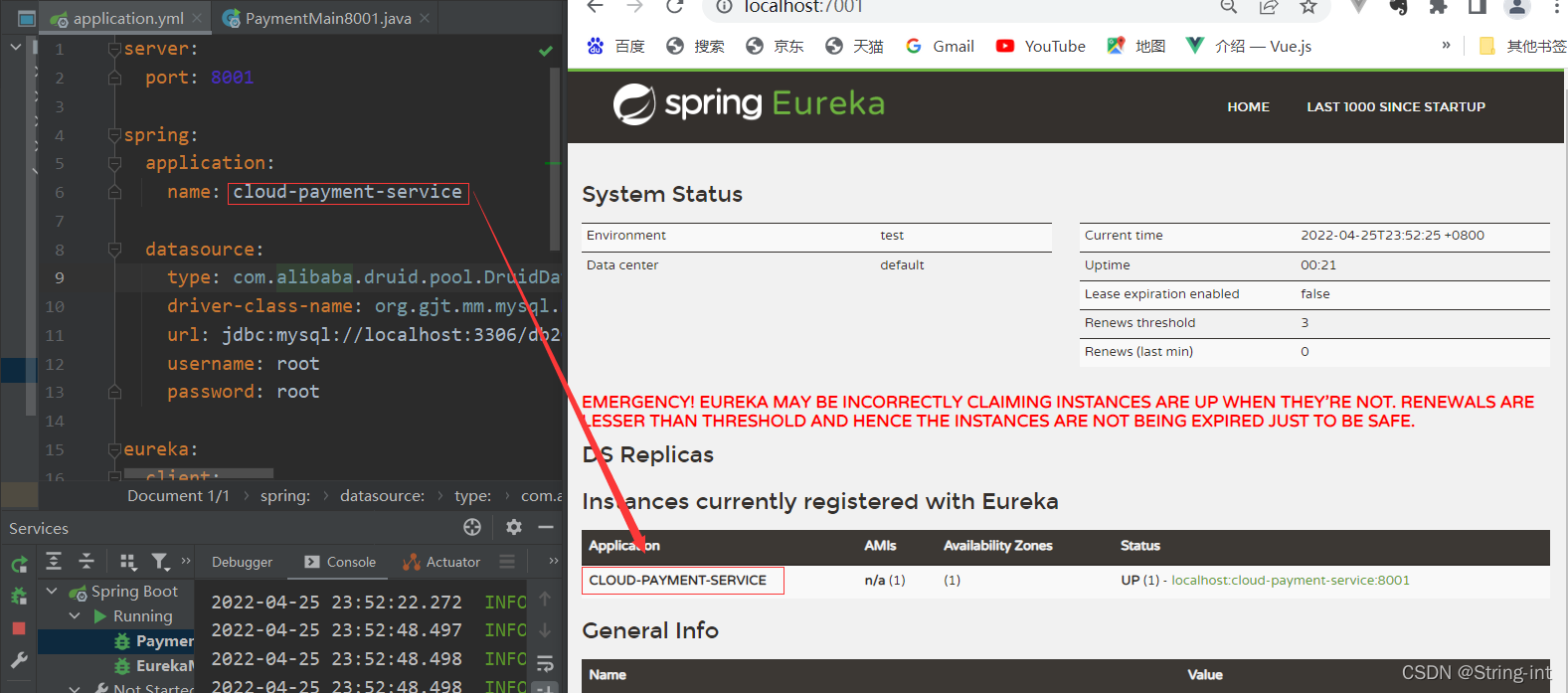The height and width of the screenshot is (693, 1568).
Task: Open the 百度 bookmark
Action: [x=616, y=46]
